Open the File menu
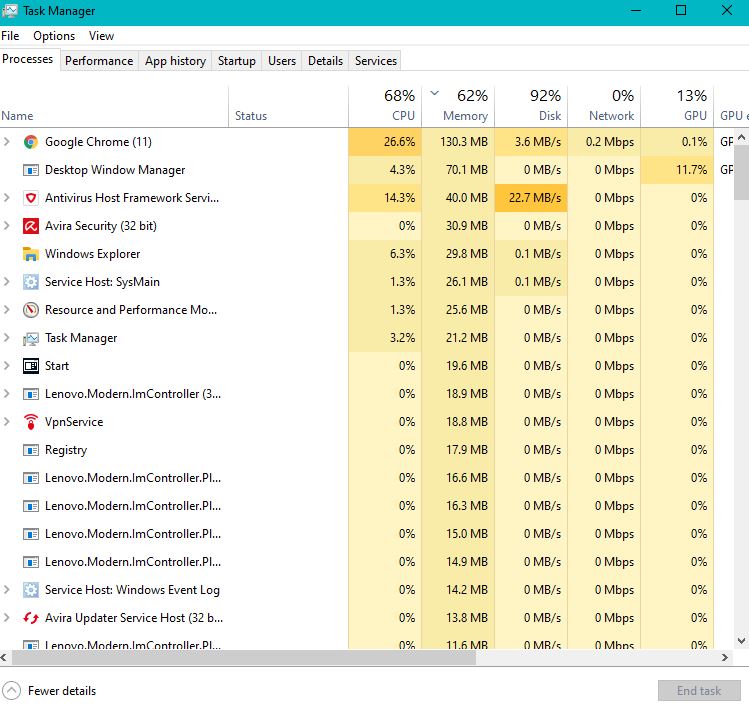The height and width of the screenshot is (715, 749). 10,36
